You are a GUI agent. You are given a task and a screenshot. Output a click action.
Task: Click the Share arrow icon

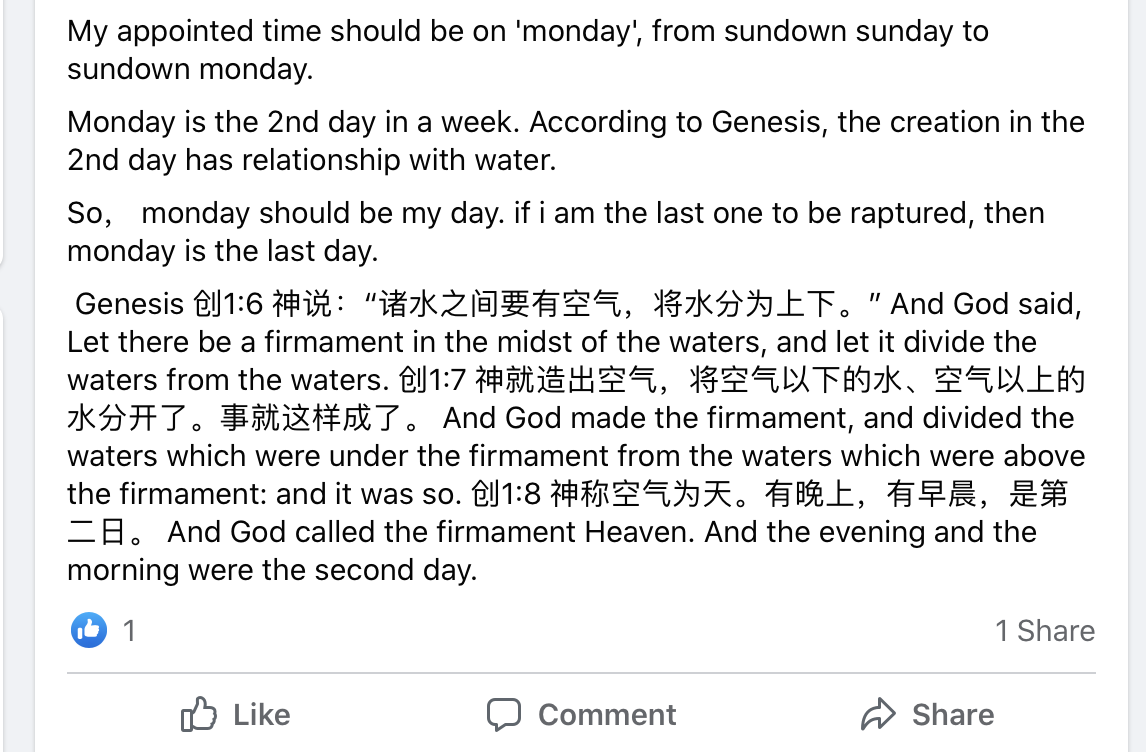point(877,715)
